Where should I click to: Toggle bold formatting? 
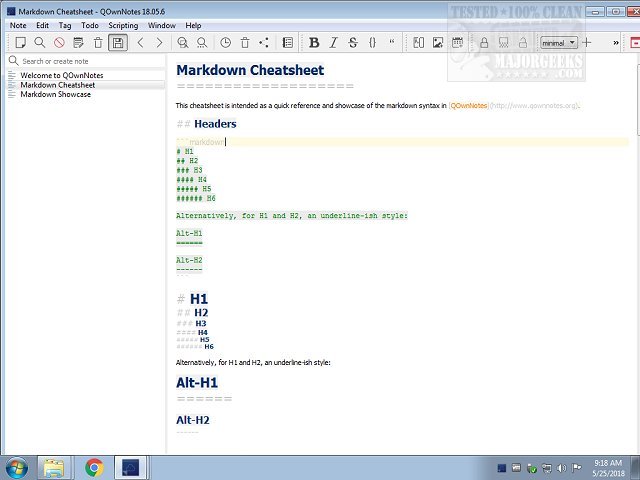tap(314, 43)
